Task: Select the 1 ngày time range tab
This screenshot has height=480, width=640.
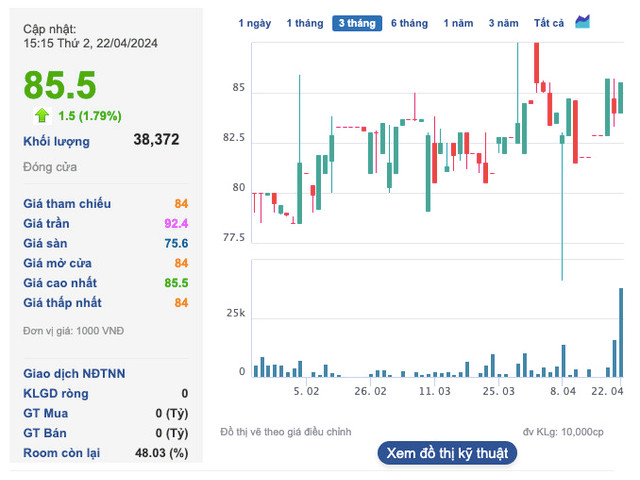Action: pos(254,23)
